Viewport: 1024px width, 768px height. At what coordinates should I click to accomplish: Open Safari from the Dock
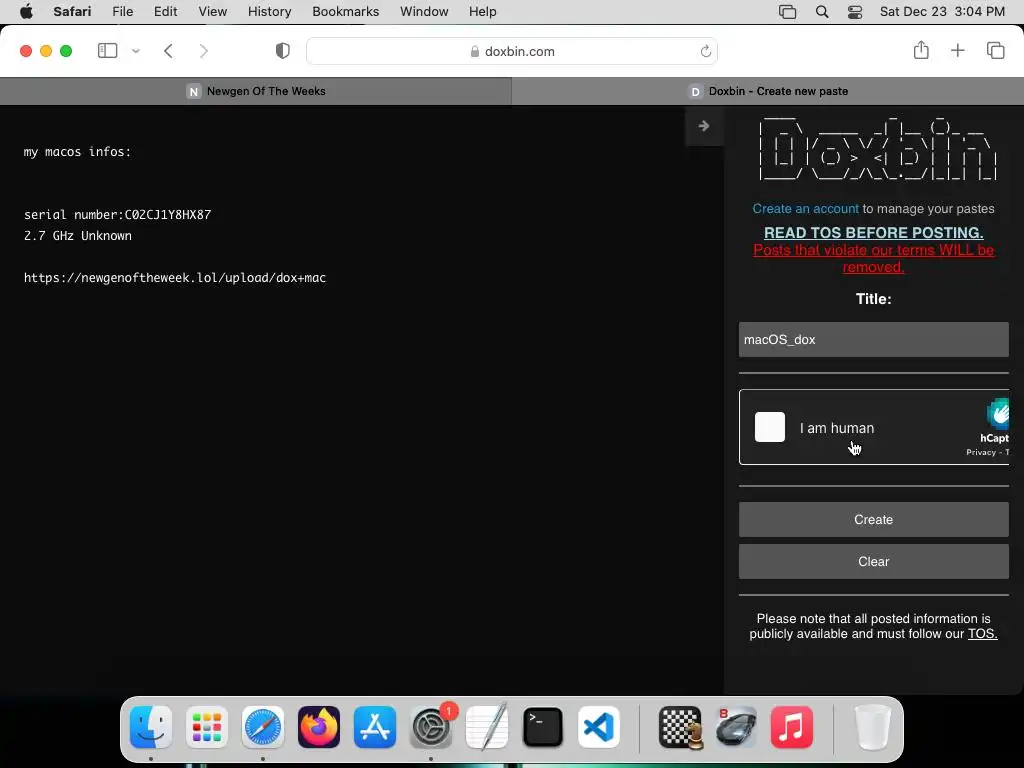tap(263, 727)
